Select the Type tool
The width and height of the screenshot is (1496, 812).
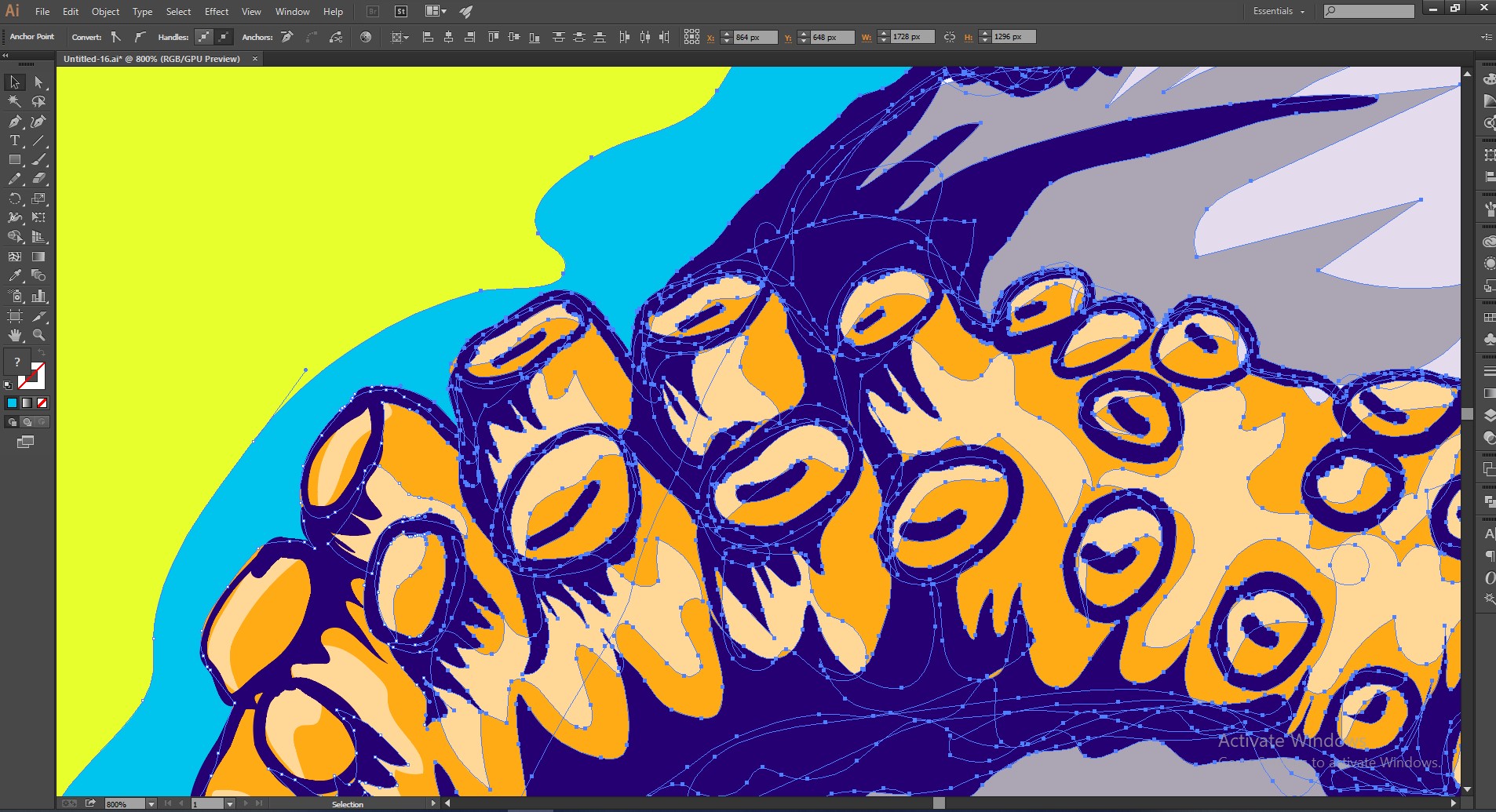(15, 140)
